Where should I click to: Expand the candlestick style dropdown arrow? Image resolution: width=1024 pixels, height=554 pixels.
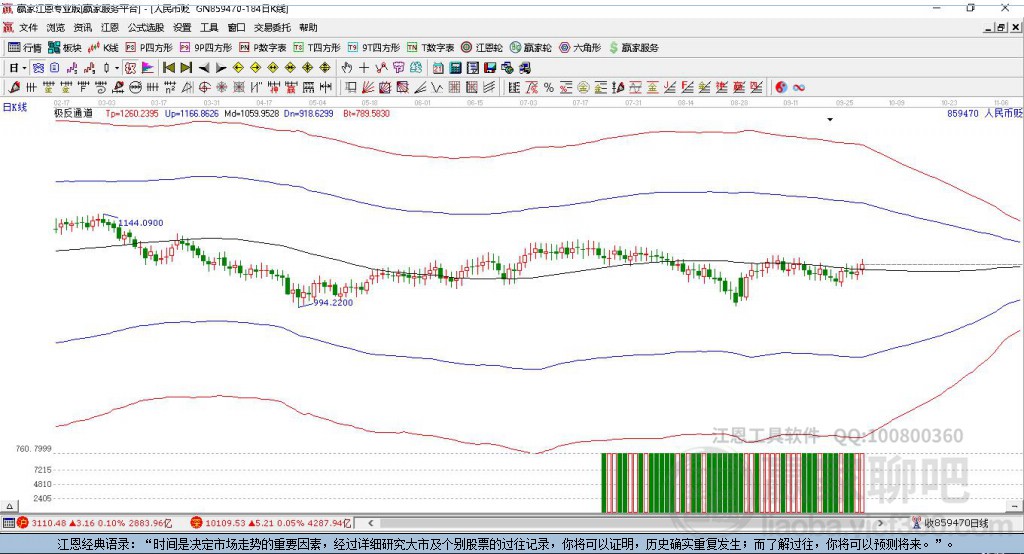coord(117,68)
